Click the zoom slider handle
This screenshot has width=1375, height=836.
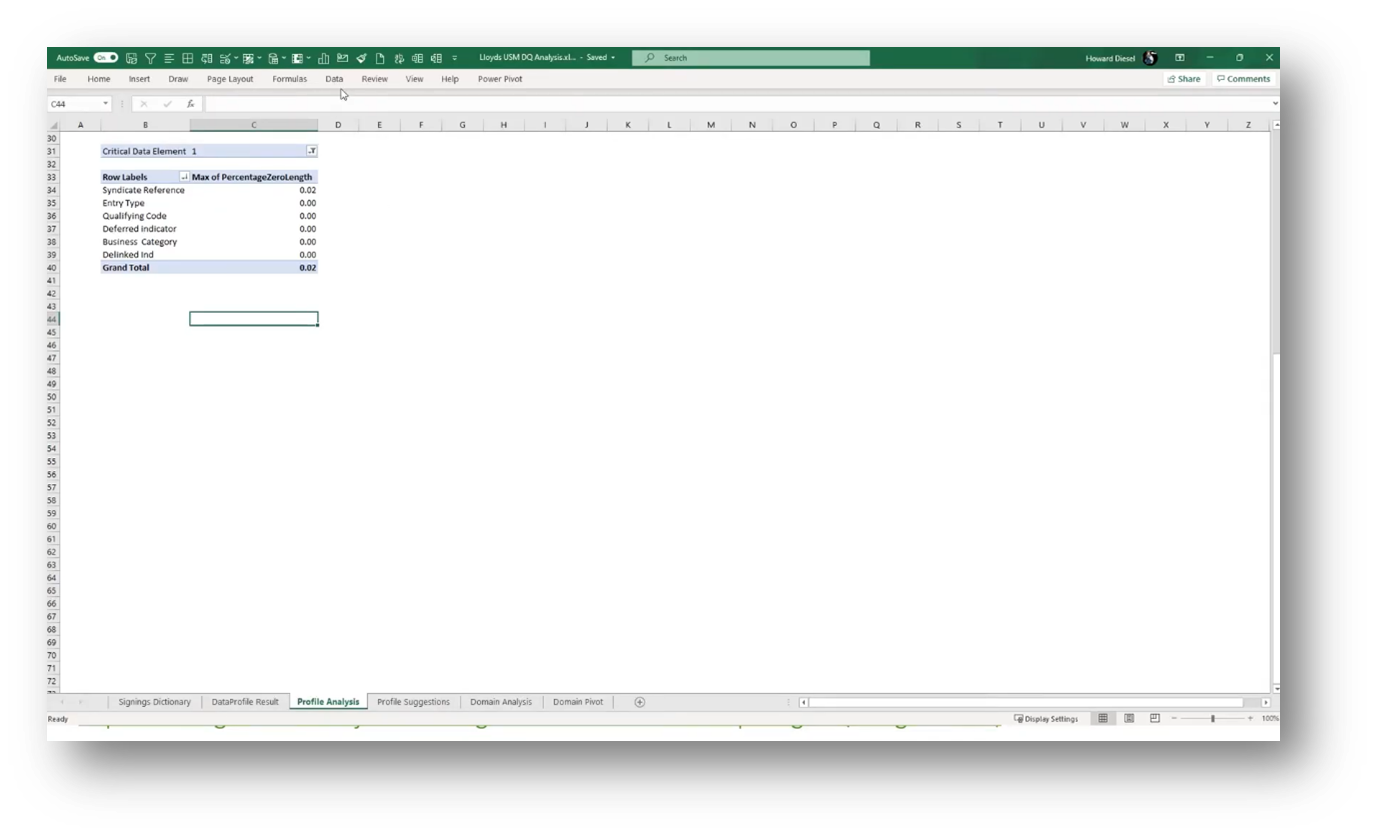tap(1213, 719)
